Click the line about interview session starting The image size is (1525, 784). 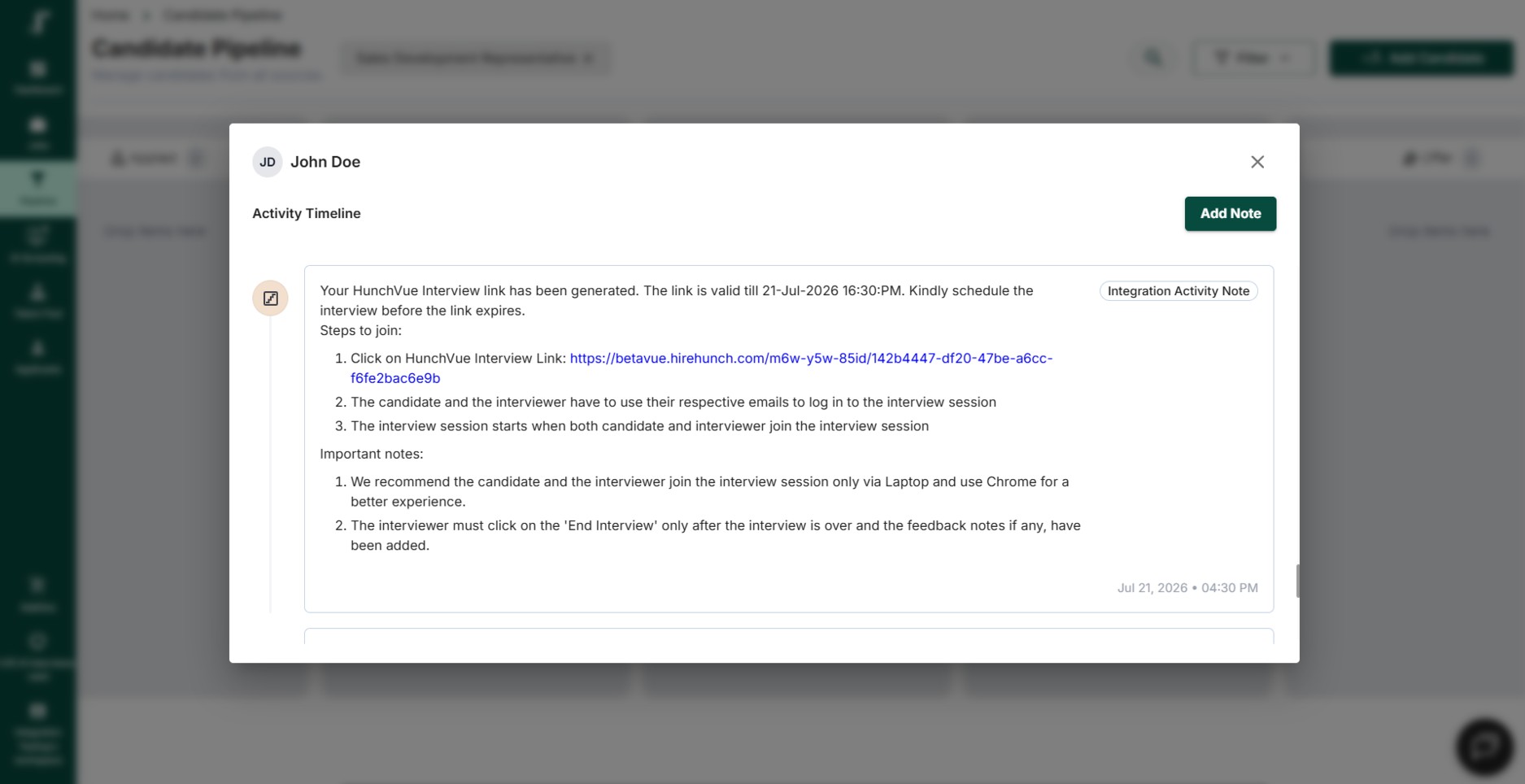(x=639, y=426)
